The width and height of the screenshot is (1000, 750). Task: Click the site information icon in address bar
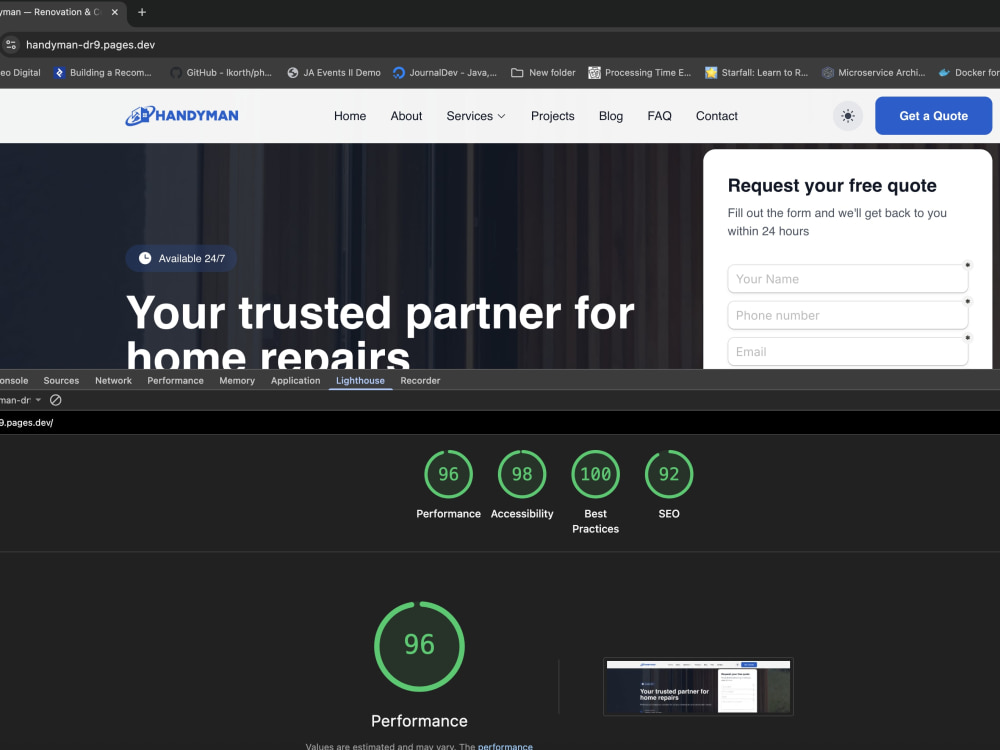11,45
